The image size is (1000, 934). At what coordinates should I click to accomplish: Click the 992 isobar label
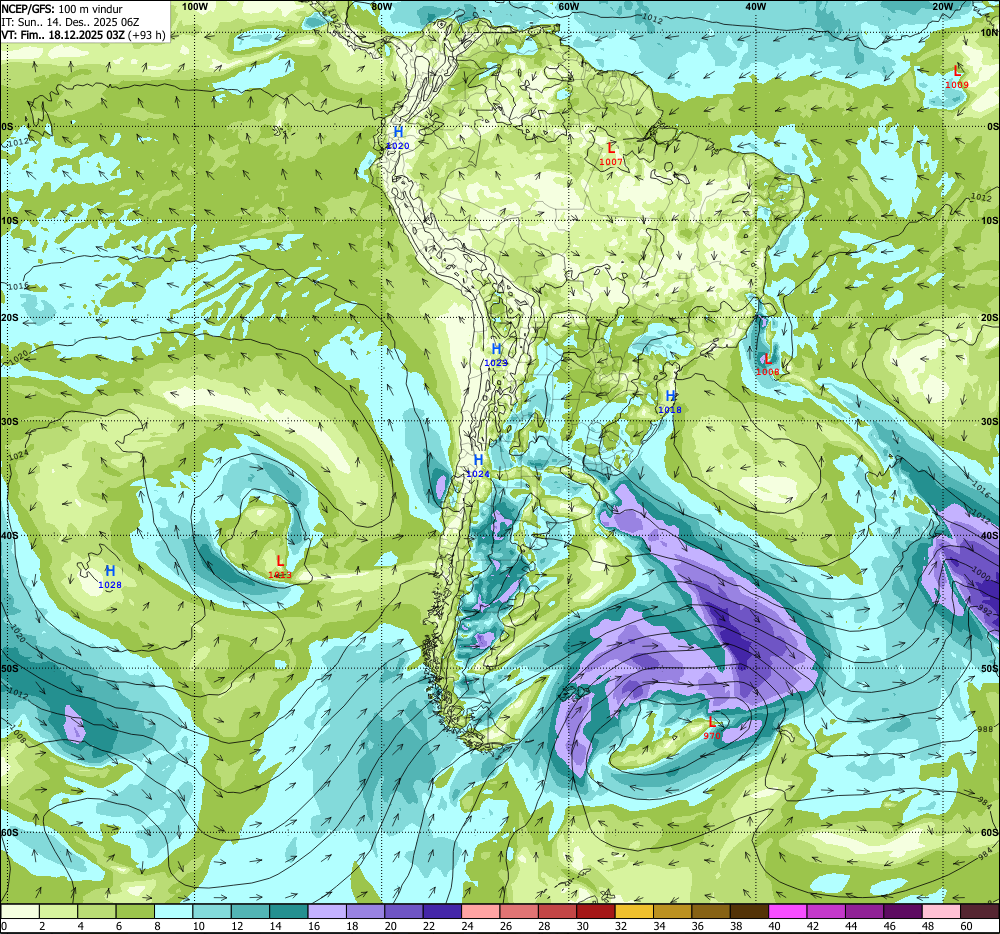[x=985, y=611]
